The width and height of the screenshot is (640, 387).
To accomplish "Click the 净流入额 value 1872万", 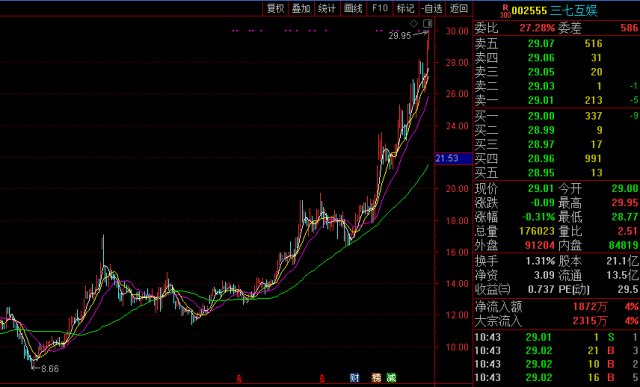I will [x=589, y=307].
